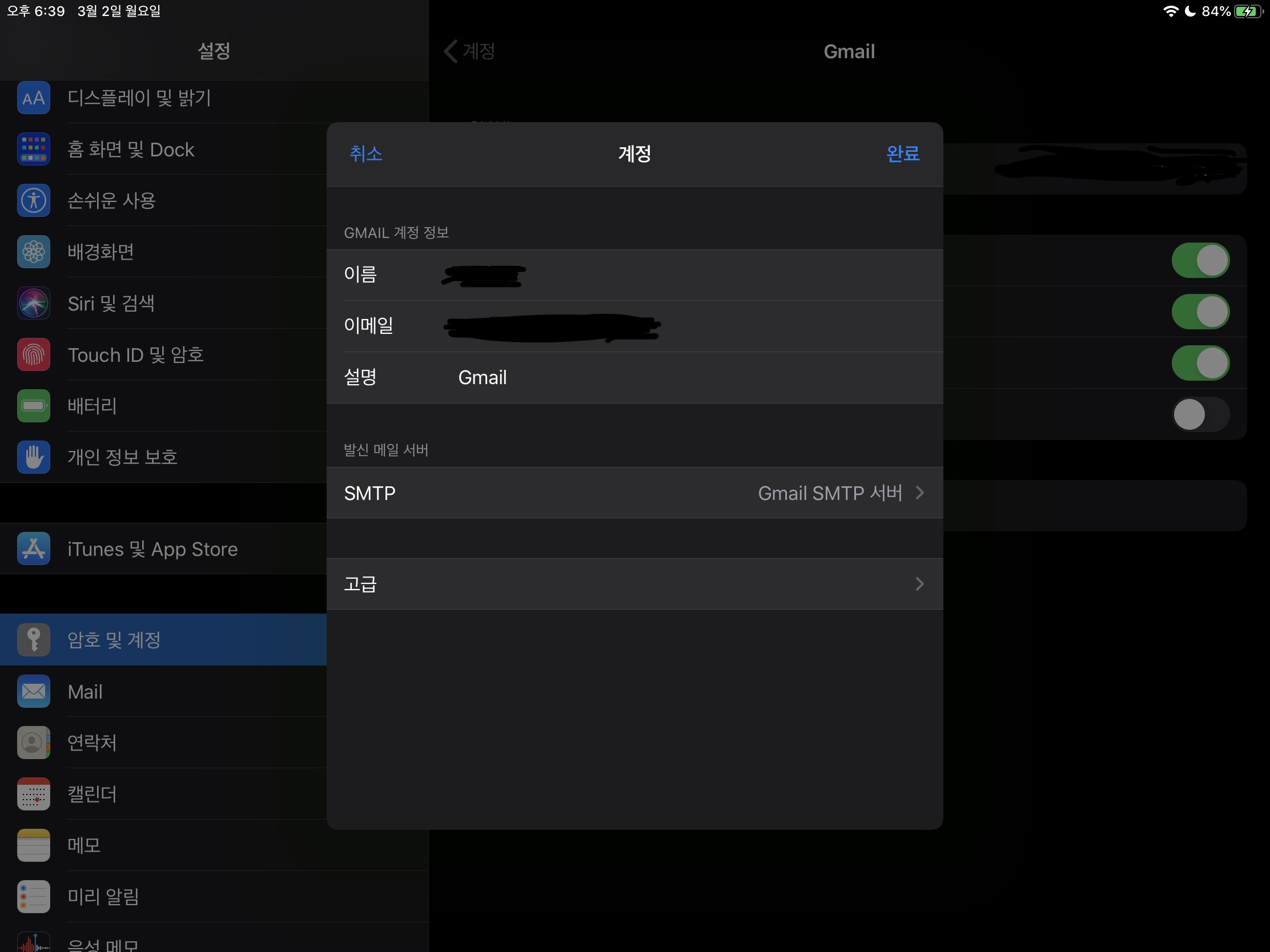Tap the iTunes & App Store icon
Viewport: 1270px width, 952px height.
[33, 549]
